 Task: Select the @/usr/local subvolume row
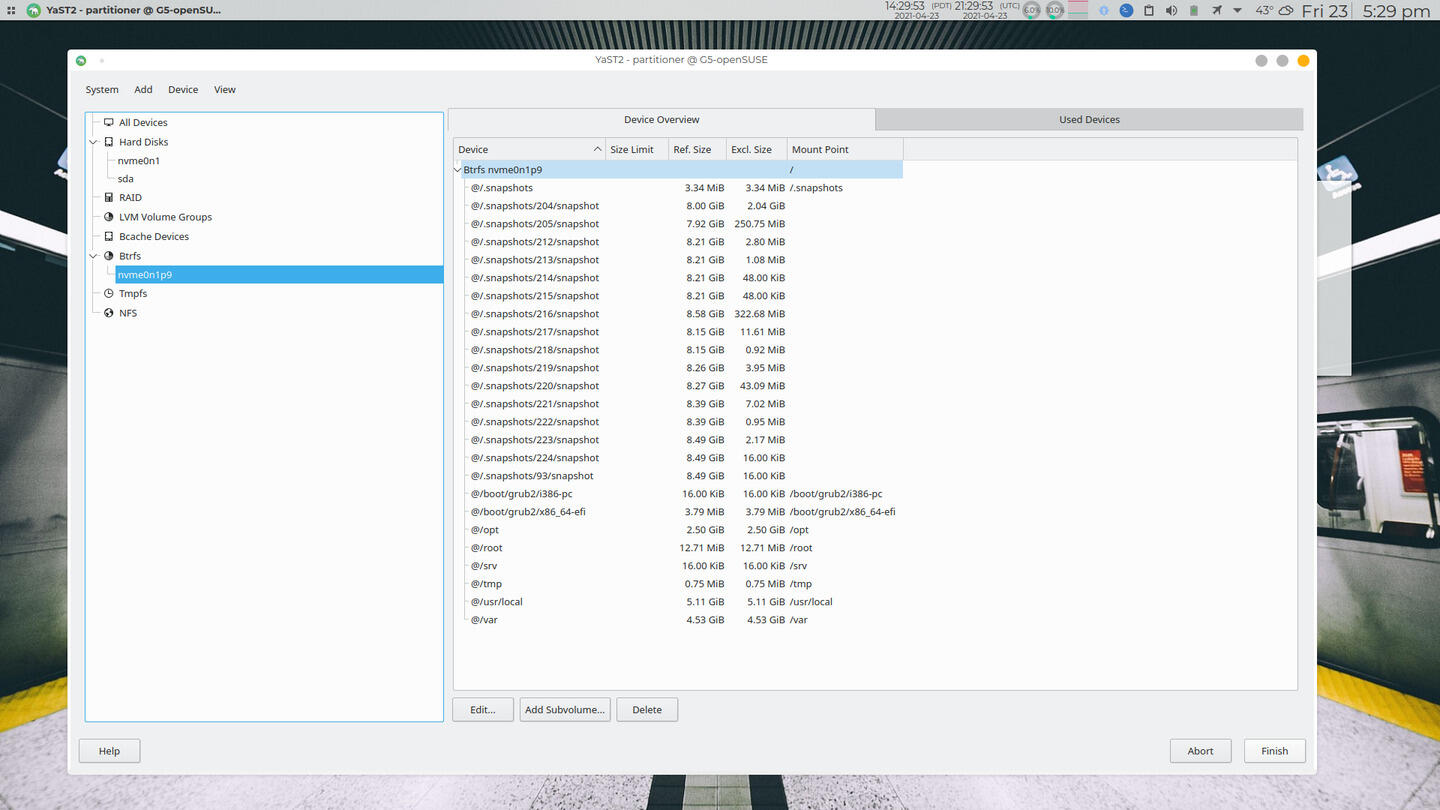tap(678, 602)
